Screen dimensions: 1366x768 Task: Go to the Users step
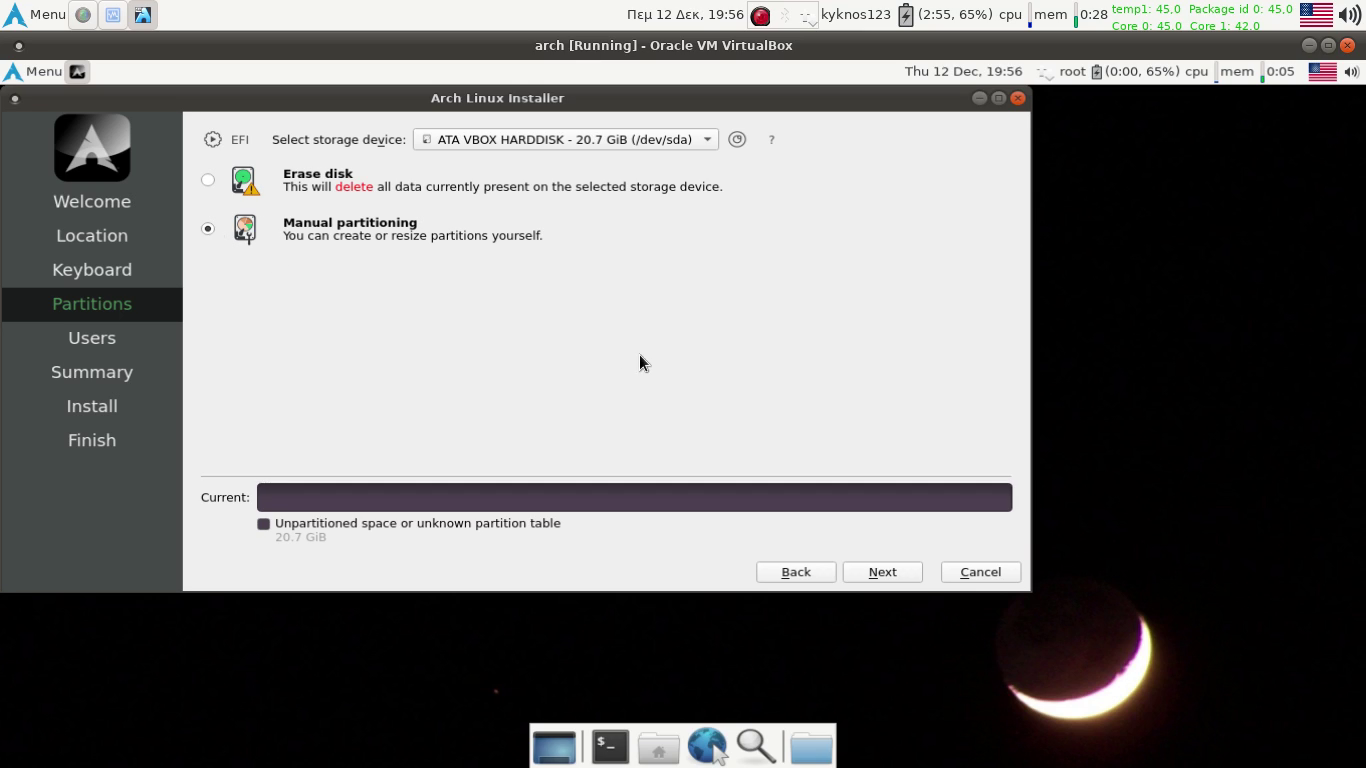tap(92, 338)
